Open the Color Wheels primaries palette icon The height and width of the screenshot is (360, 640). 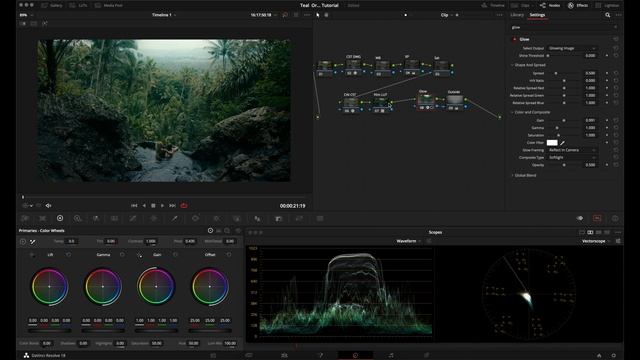[60, 218]
